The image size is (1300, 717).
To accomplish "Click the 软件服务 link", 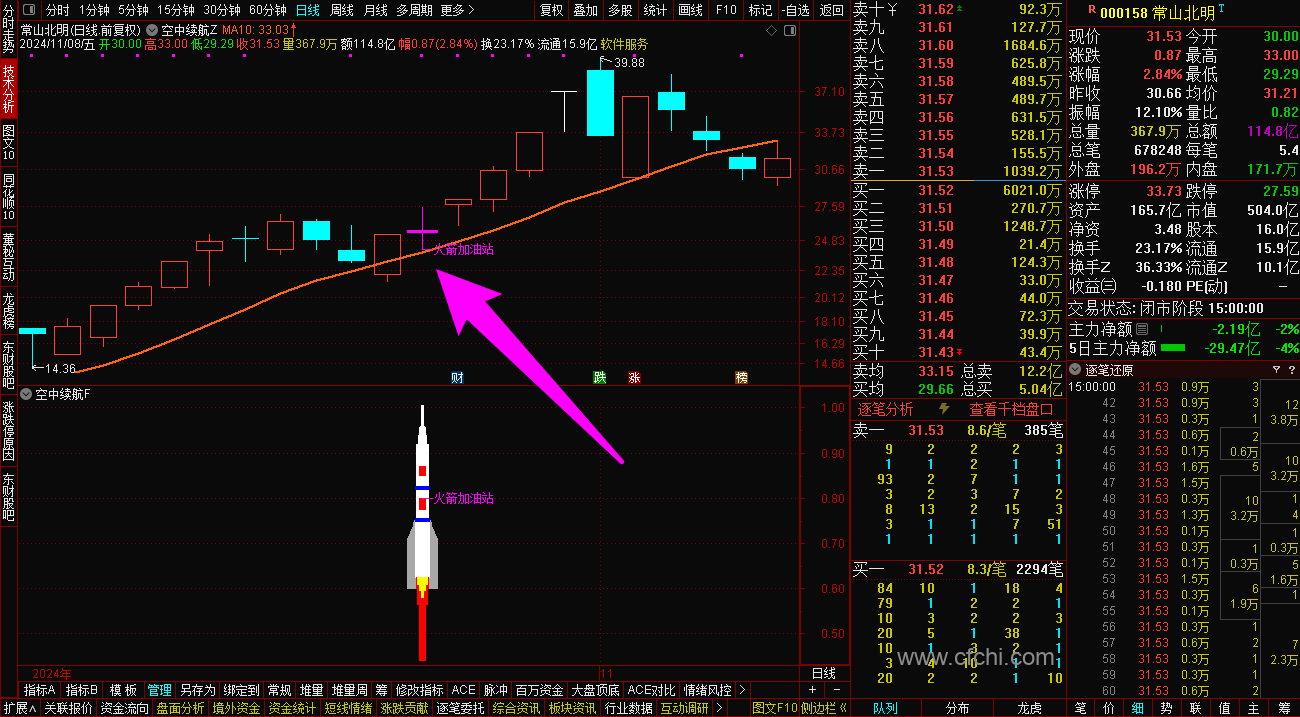I will pyautogui.click(x=624, y=44).
